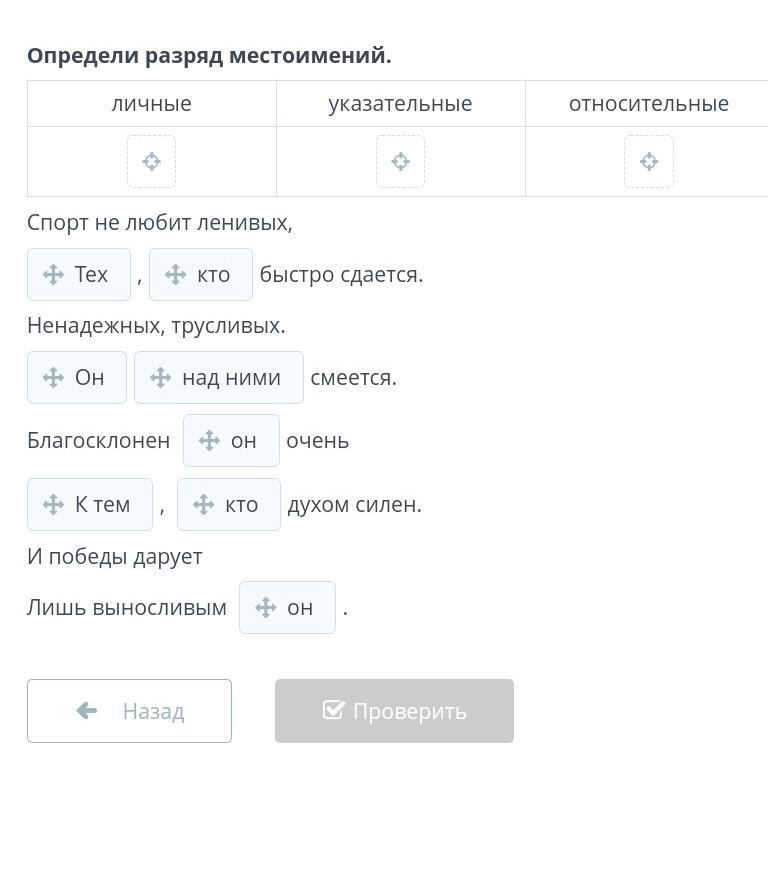
Task: Click the move icon on capitalized 'Он' chip
Action: [53, 377]
